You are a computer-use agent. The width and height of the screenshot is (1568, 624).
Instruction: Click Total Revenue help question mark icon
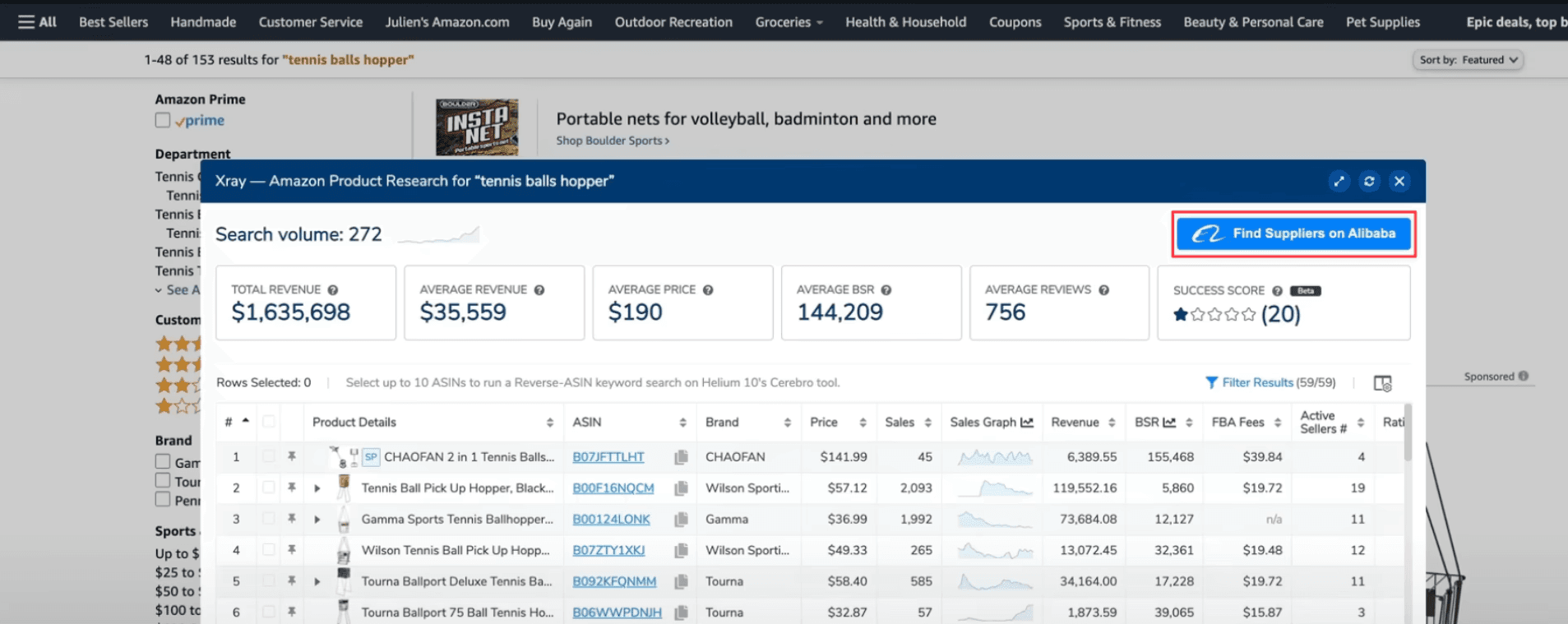pyautogui.click(x=333, y=290)
